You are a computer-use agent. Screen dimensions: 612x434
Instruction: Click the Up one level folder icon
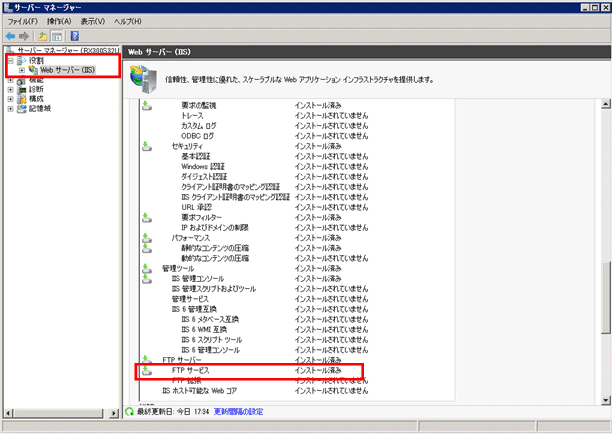coord(42,36)
